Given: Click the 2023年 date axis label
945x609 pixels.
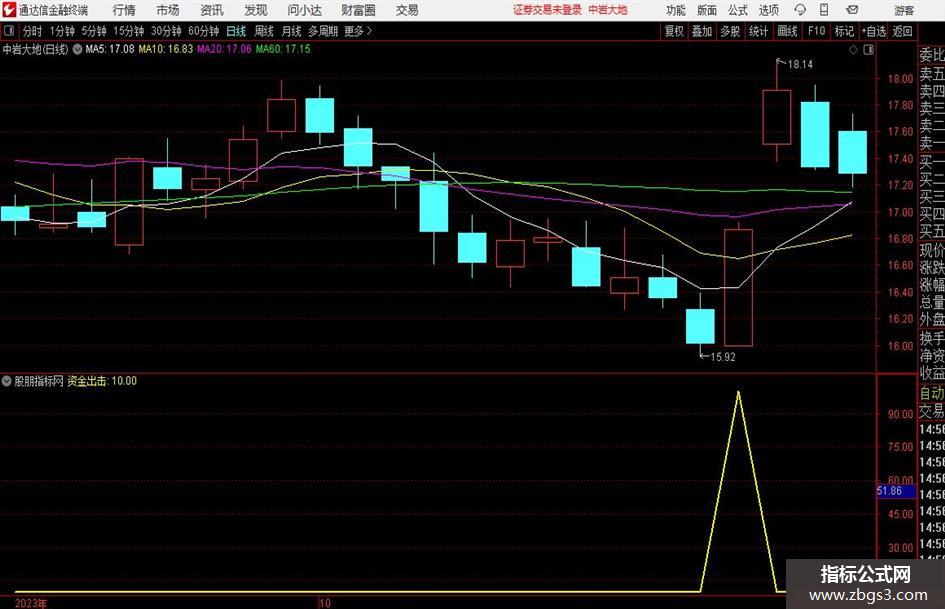Looking at the screenshot, I should pos(30,603).
